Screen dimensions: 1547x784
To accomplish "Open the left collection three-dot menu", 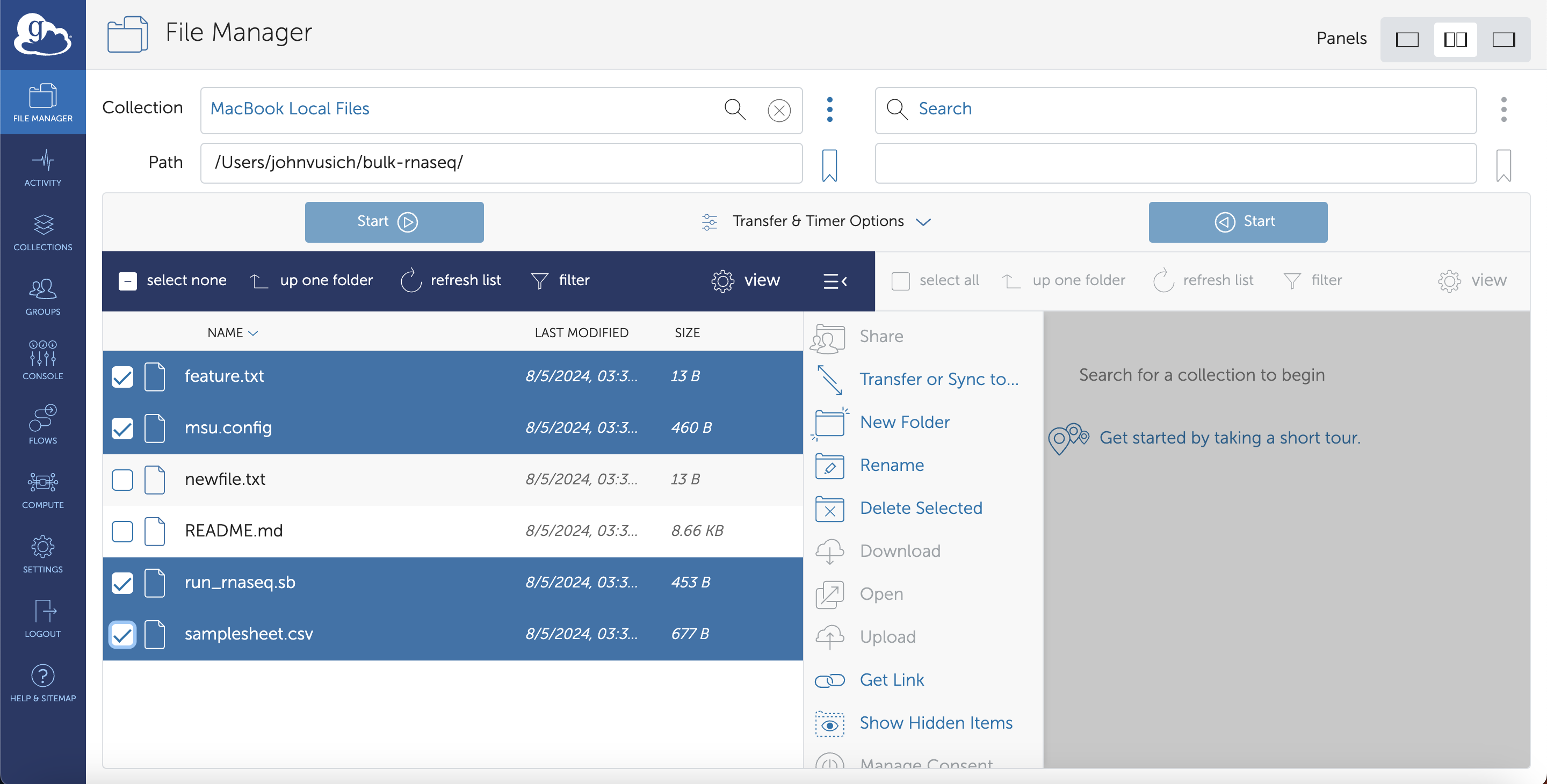I will point(829,109).
